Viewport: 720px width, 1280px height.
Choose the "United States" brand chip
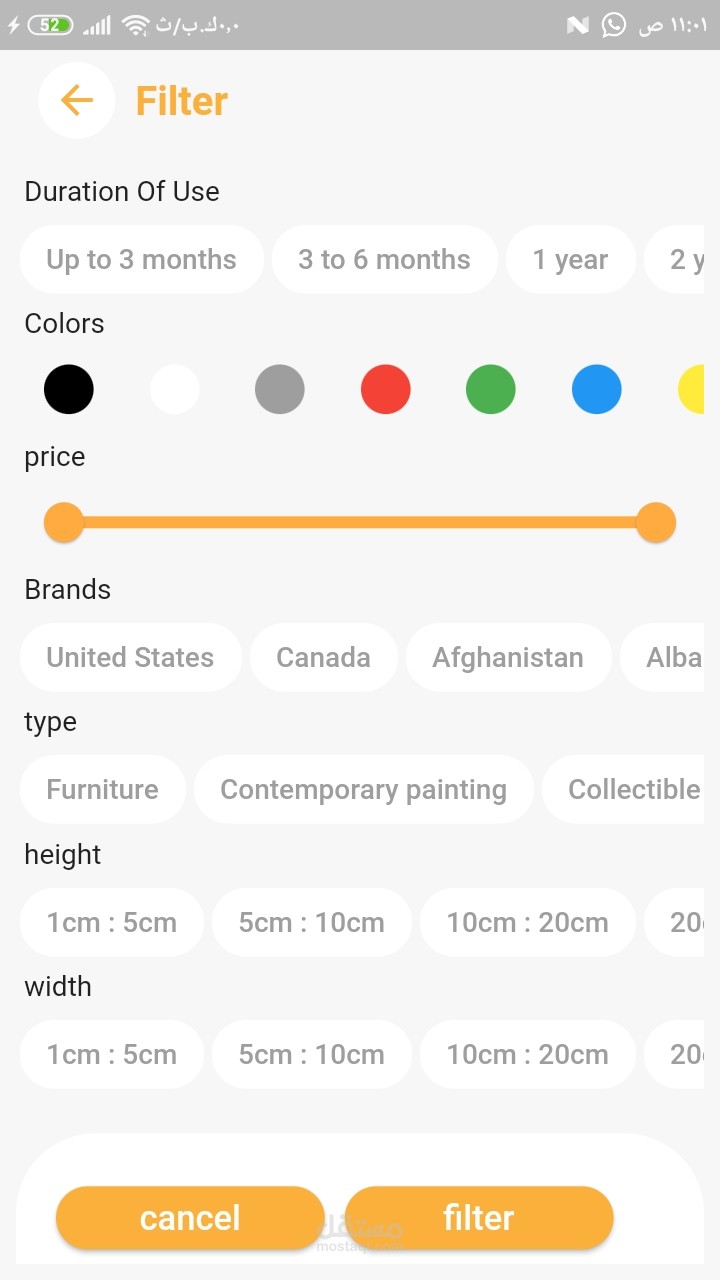tap(130, 658)
